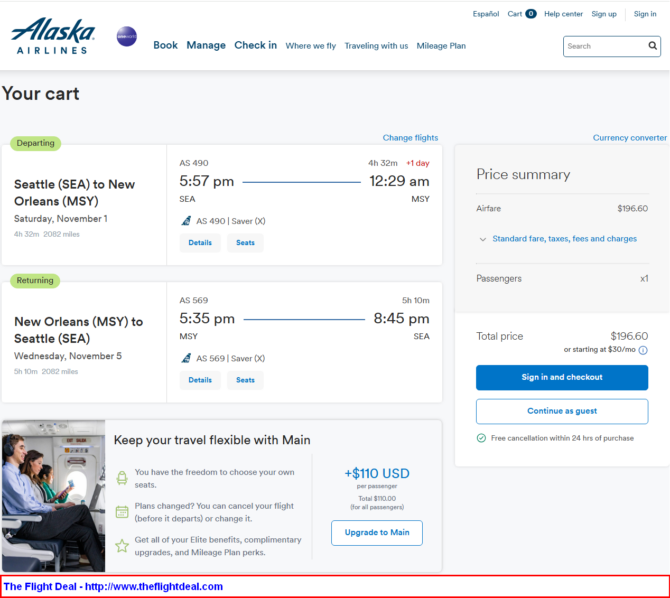
Task: Click the Sign in link
Action: click(645, 14)
